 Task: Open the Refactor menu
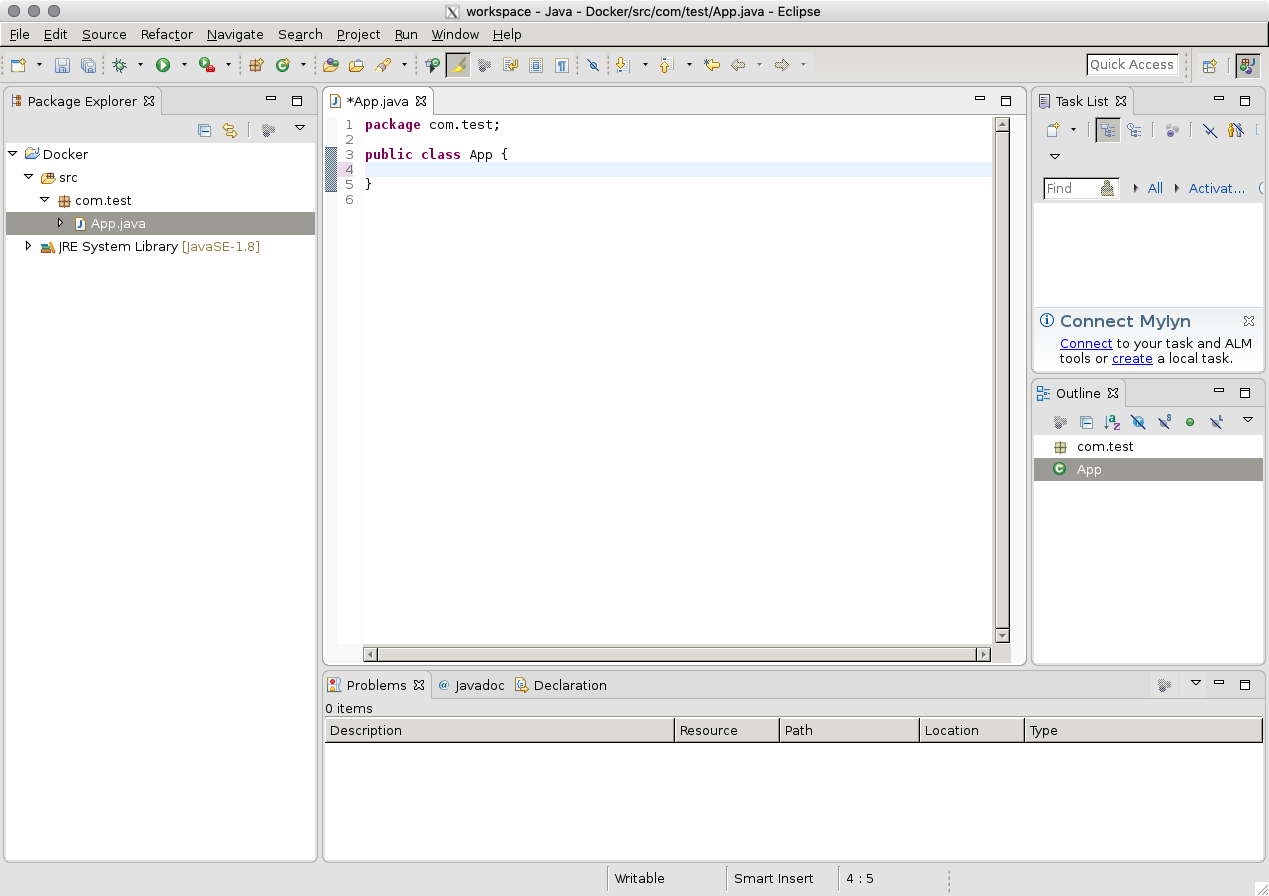tap(166, 34)
